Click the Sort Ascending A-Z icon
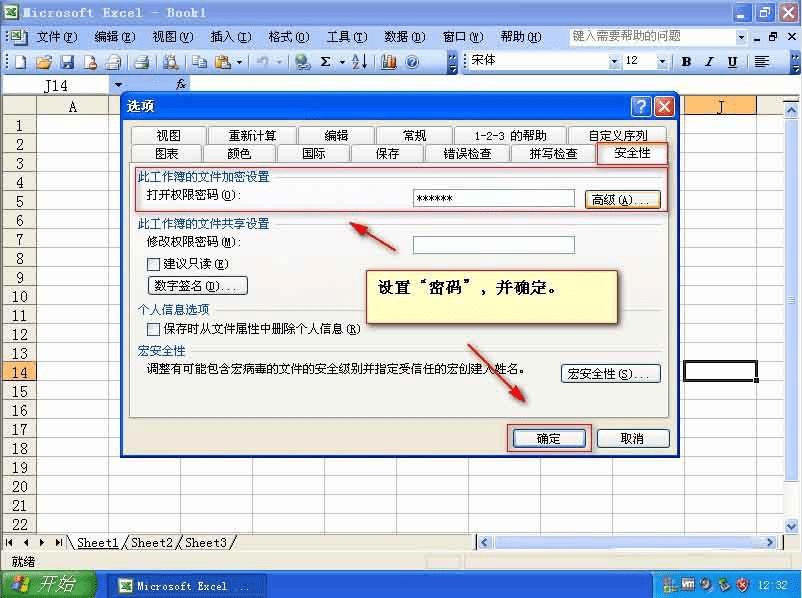Image resolution: width=802 pixels, height=598 pixels. click(x=359, y=62)
